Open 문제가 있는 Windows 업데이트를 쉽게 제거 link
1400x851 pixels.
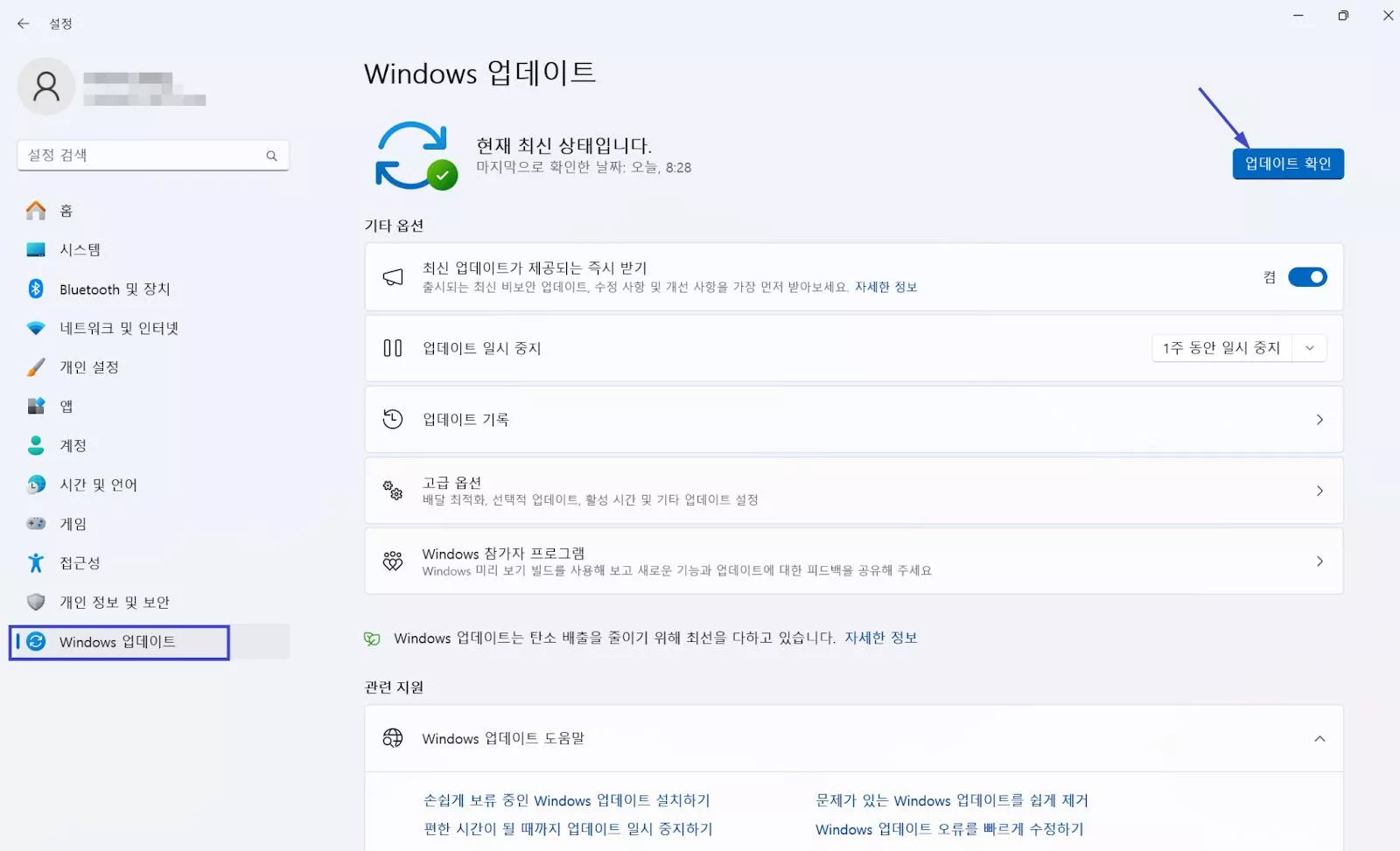(x=952, y=800)
